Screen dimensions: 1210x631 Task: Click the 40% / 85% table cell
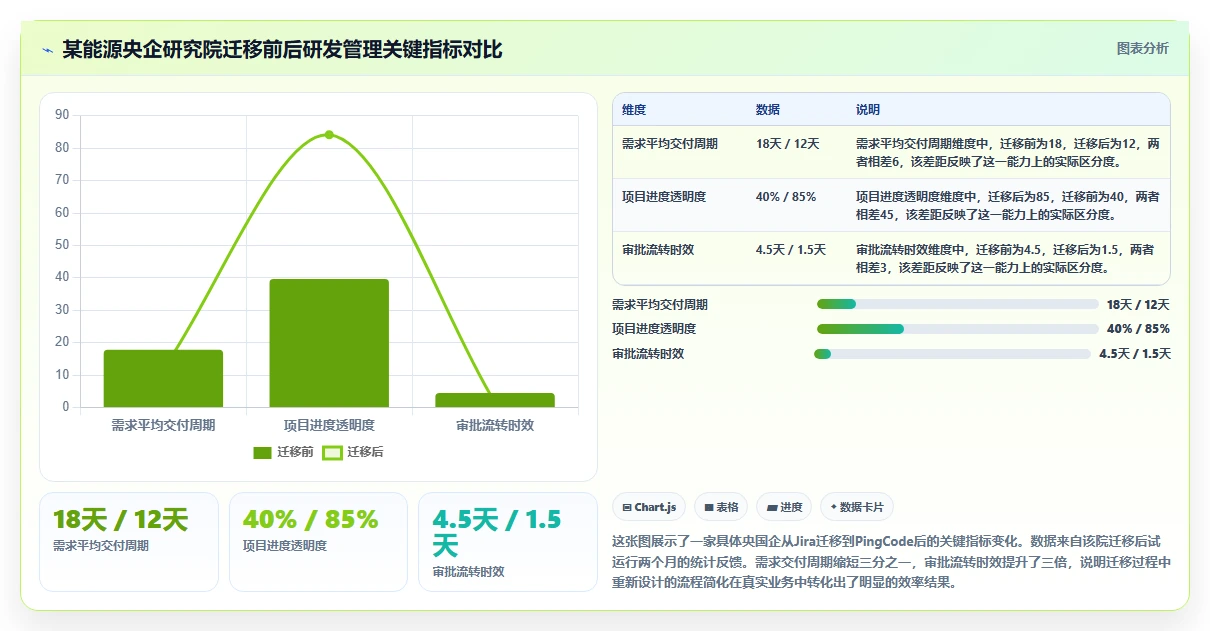click(x=786, y=197)
